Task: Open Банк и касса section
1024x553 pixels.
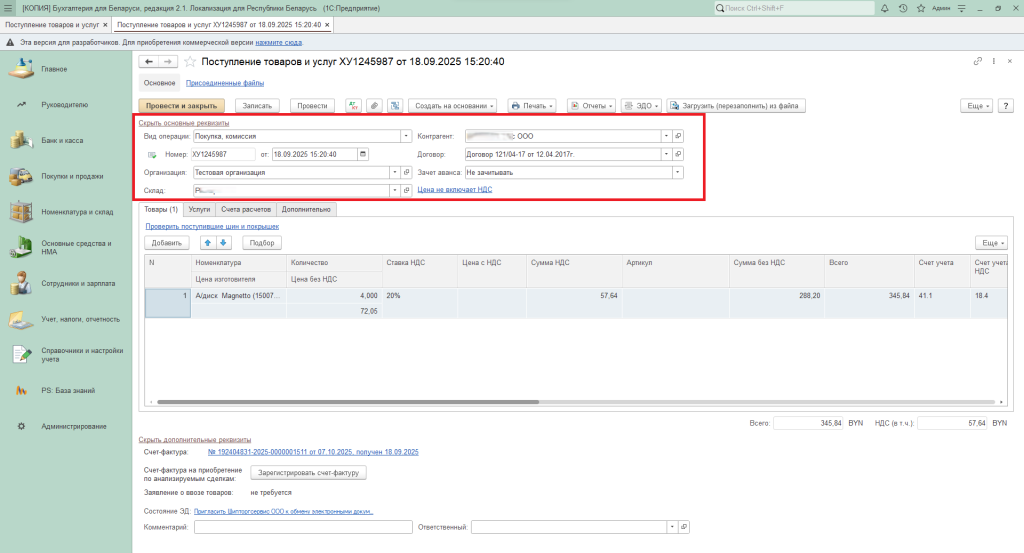Action: [x=62, y=140]
